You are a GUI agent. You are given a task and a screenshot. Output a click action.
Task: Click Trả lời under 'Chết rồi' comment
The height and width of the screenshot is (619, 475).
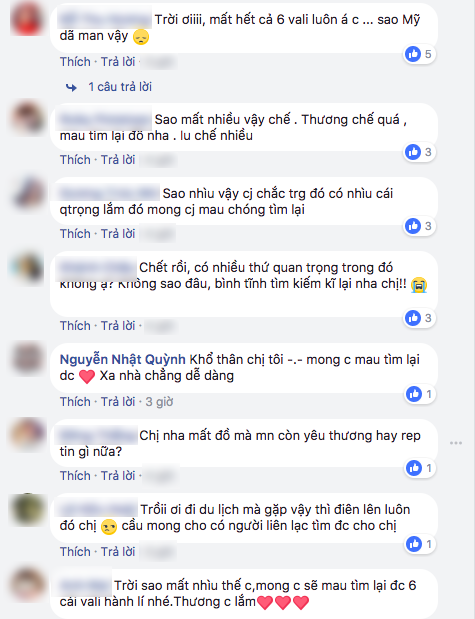(118, 326)
